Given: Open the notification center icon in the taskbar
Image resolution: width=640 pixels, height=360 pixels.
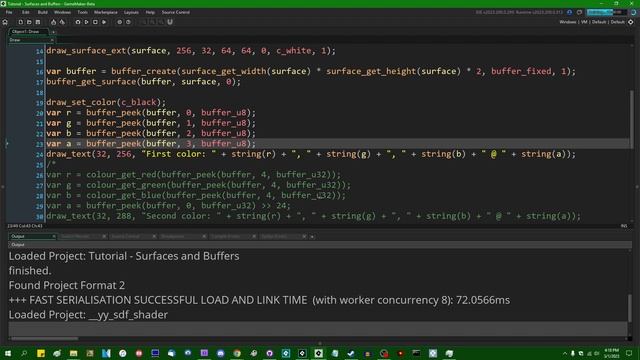Looking at the screenshot, I should click(x=629, y=353).
